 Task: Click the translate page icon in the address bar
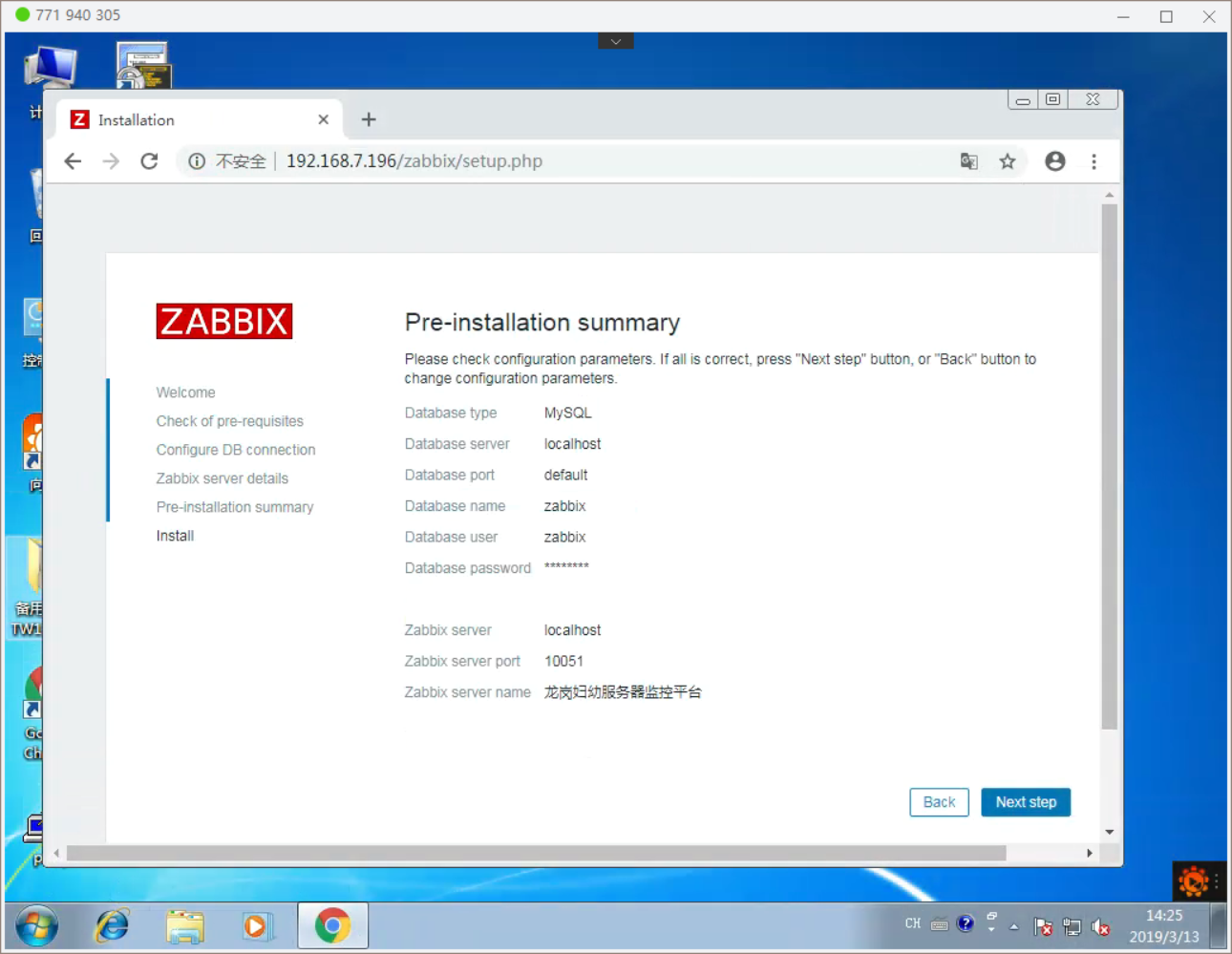tap(969, 161)
